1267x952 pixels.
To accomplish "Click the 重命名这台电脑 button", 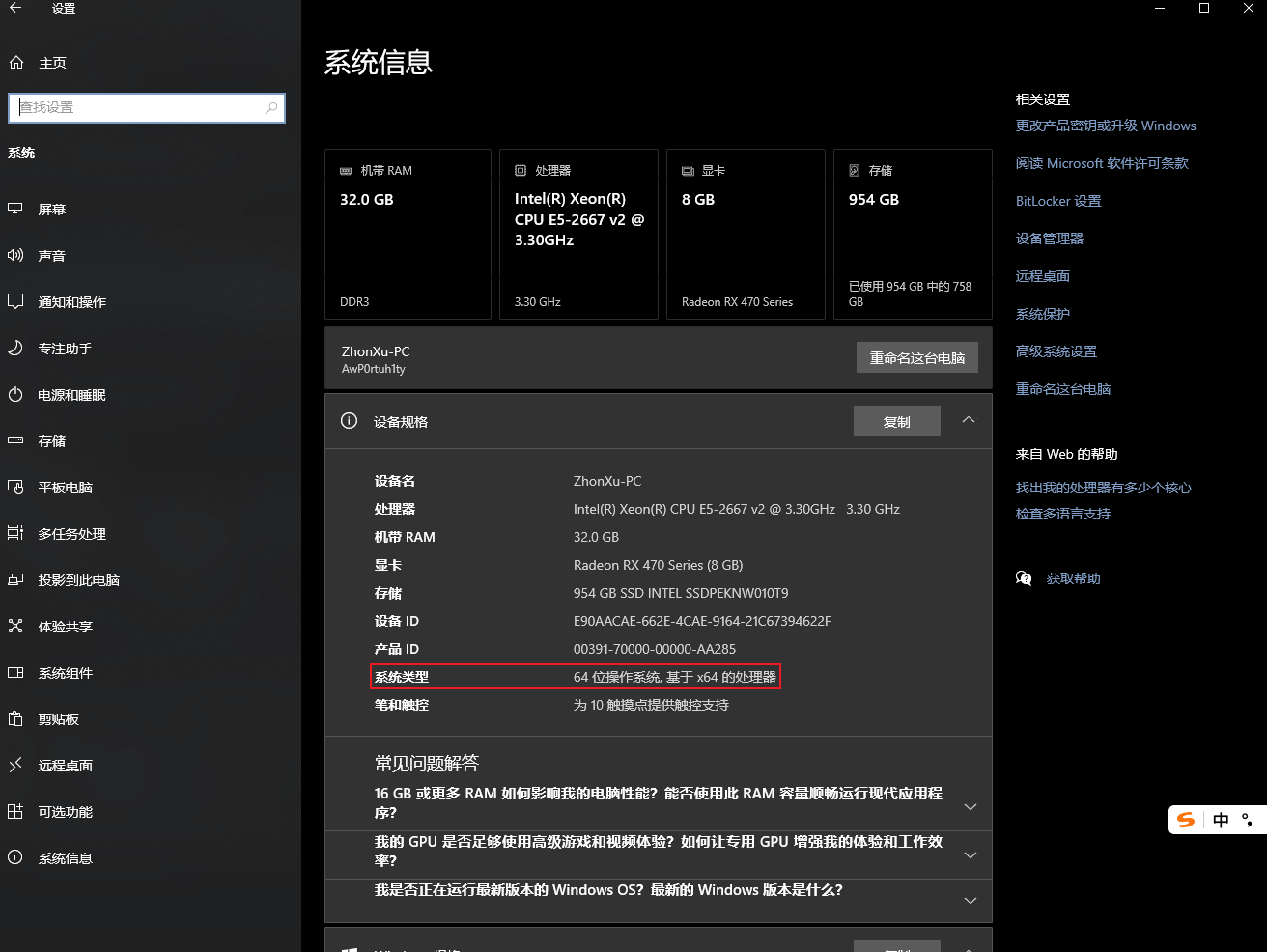I will coord(917,357).
